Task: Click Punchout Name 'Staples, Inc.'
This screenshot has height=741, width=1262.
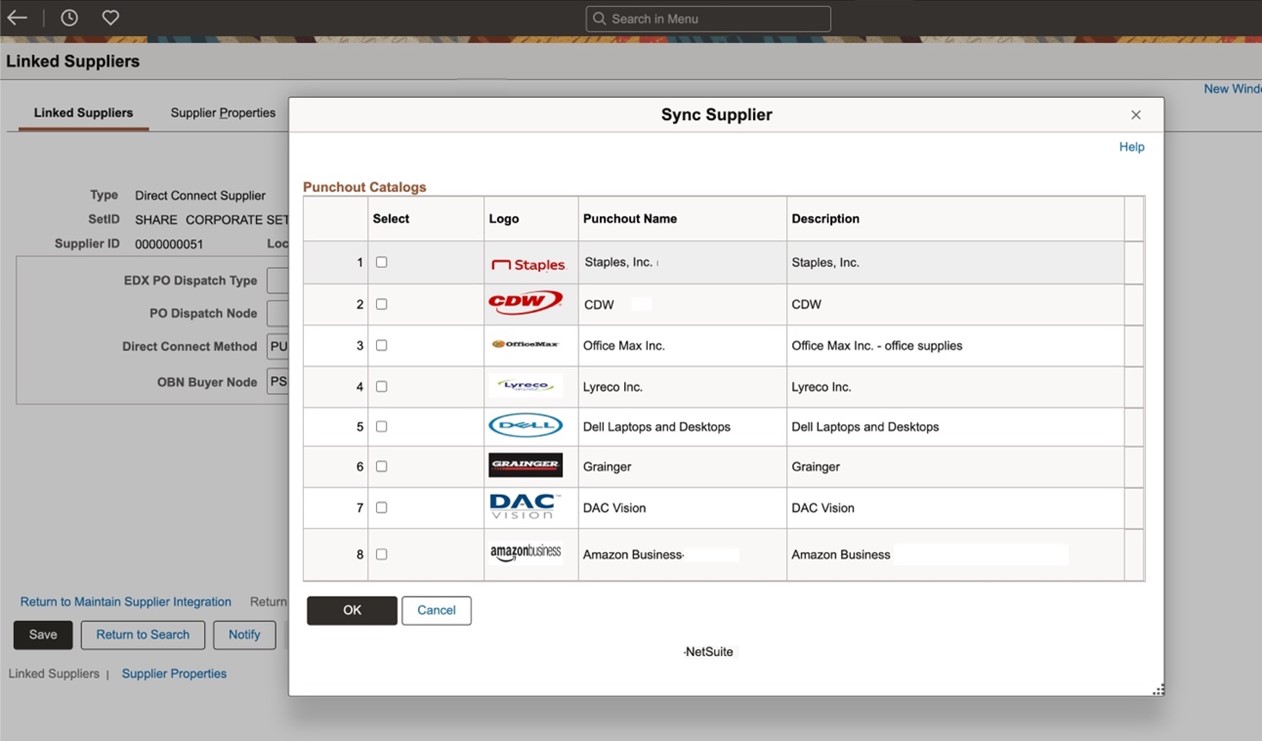Action: 618,262
